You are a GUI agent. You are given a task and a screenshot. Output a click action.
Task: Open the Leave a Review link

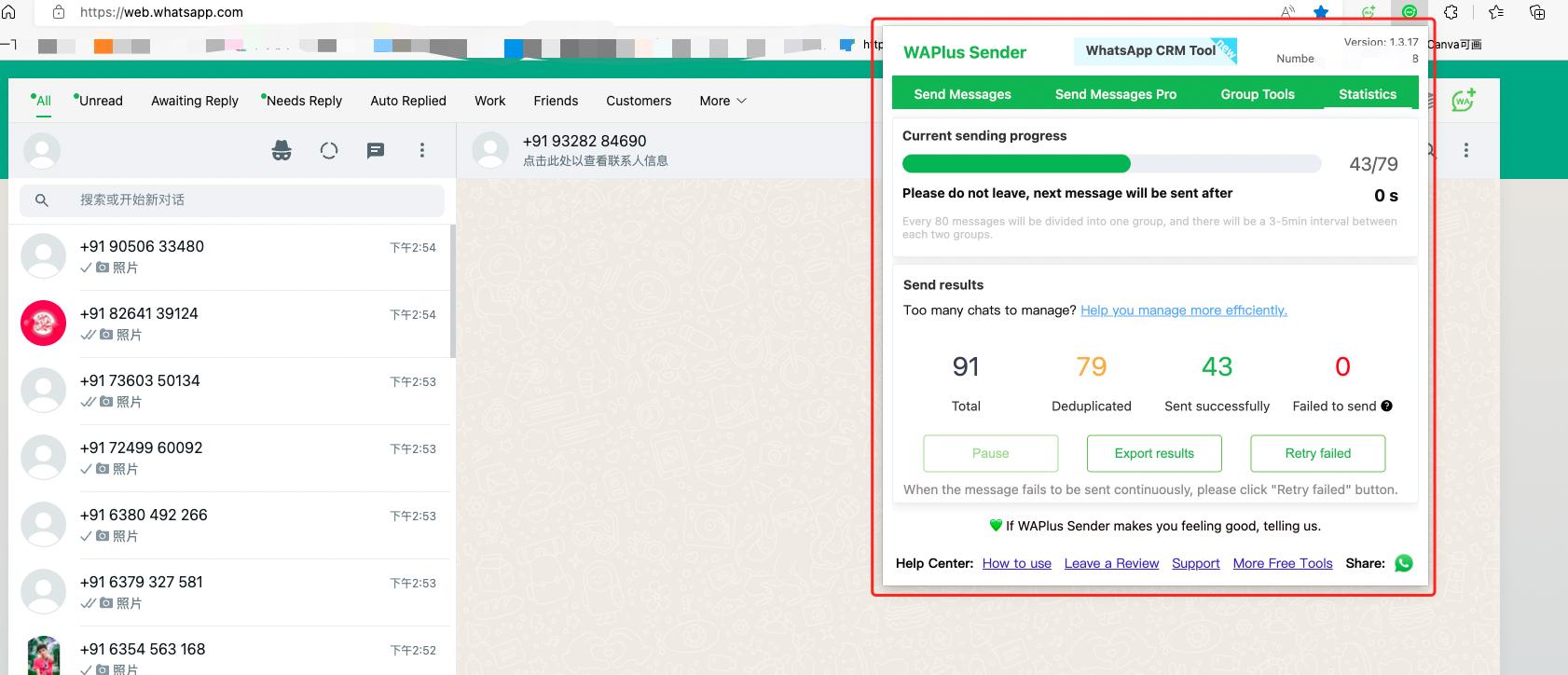[1111, 563]
